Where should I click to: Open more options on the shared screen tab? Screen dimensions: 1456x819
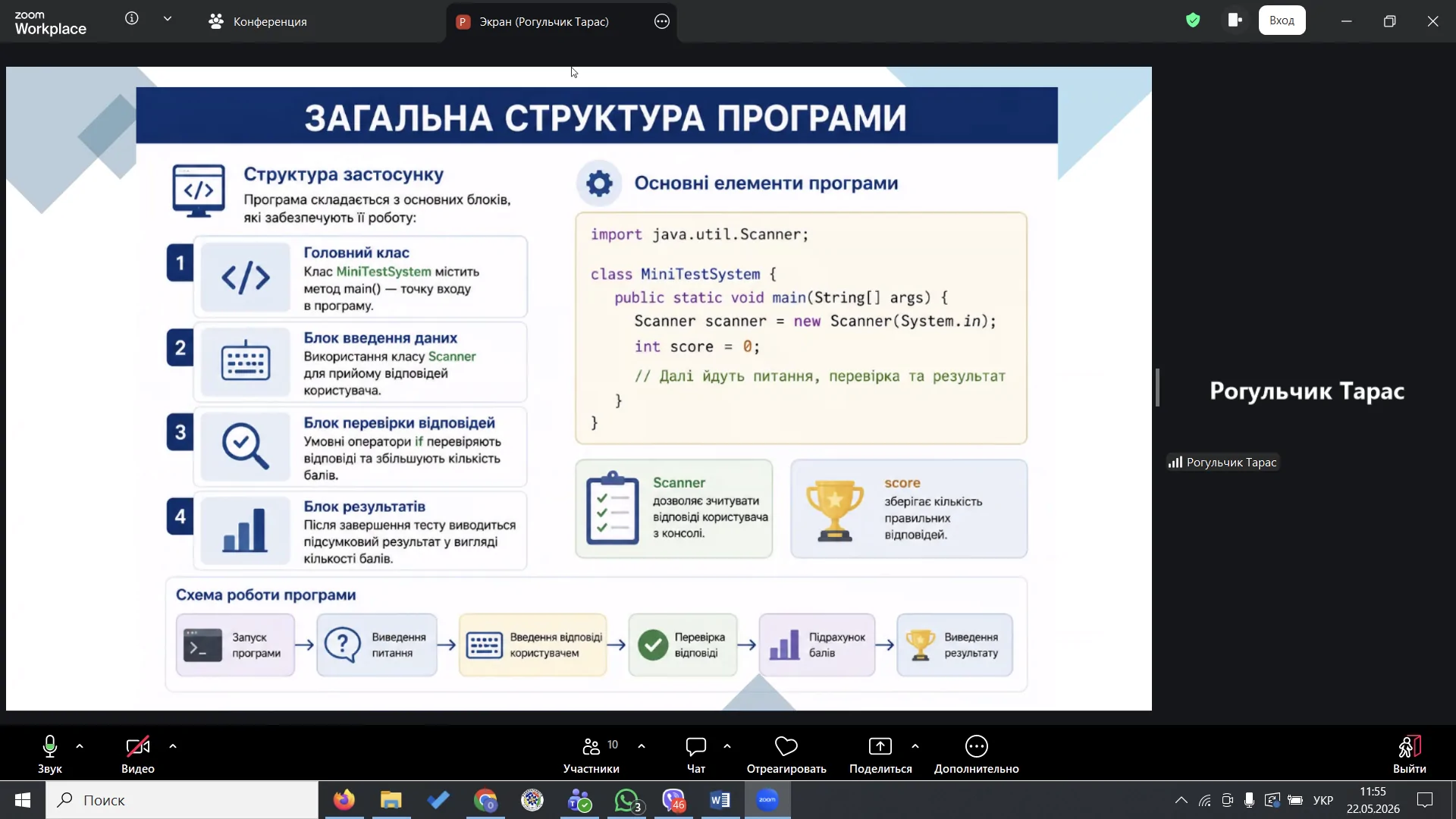click(662, 22)
